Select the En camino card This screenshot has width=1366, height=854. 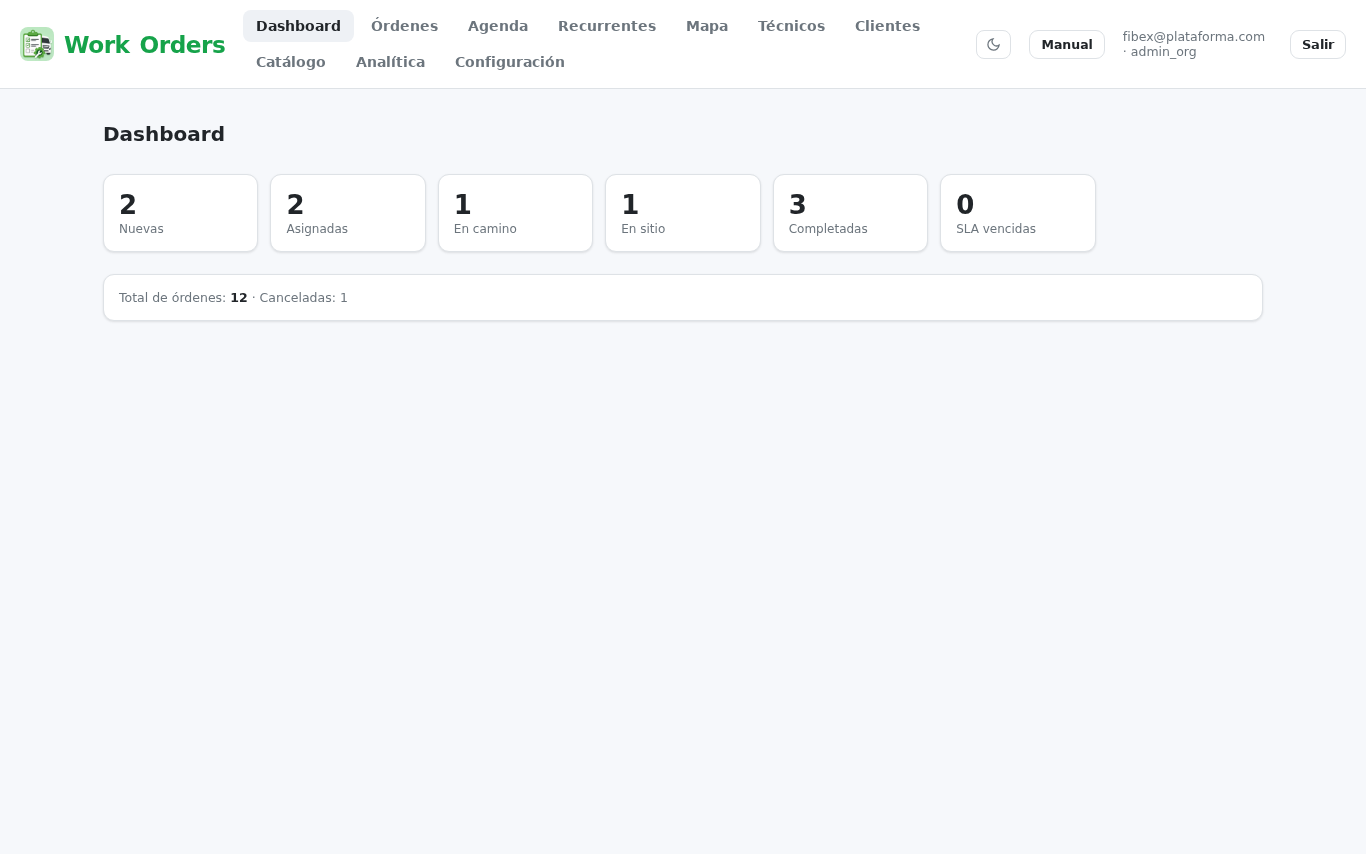click(x=515, y=213)
